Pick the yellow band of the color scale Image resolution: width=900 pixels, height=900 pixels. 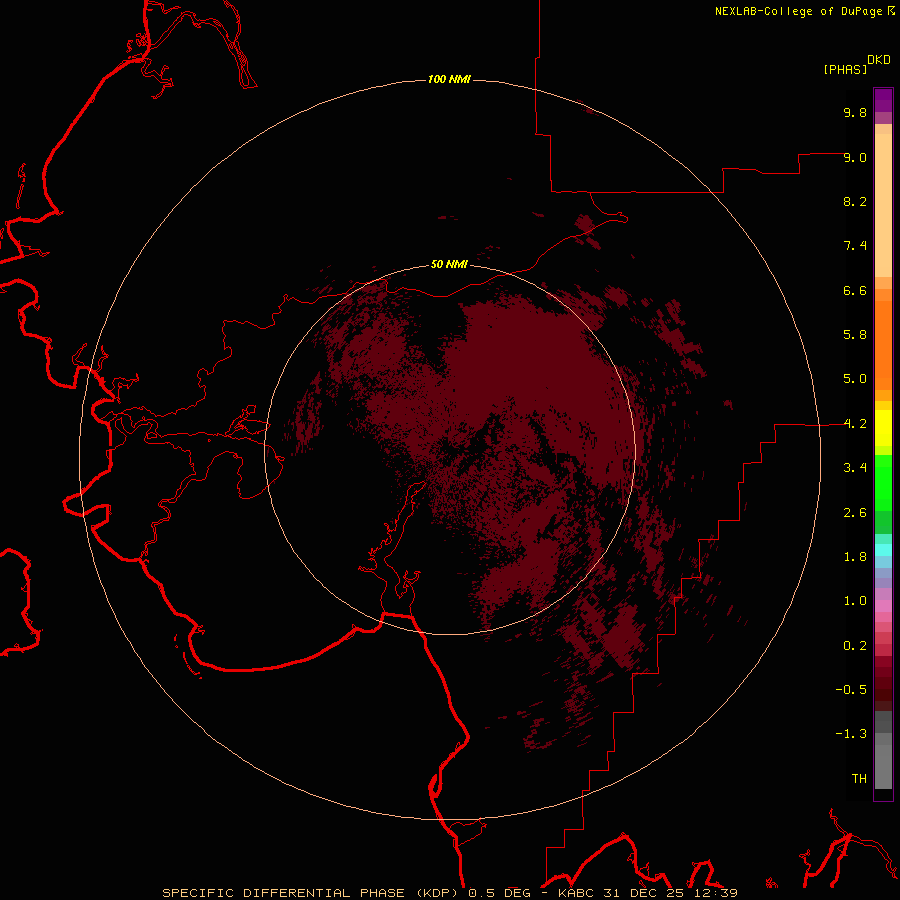coord(883,428)
